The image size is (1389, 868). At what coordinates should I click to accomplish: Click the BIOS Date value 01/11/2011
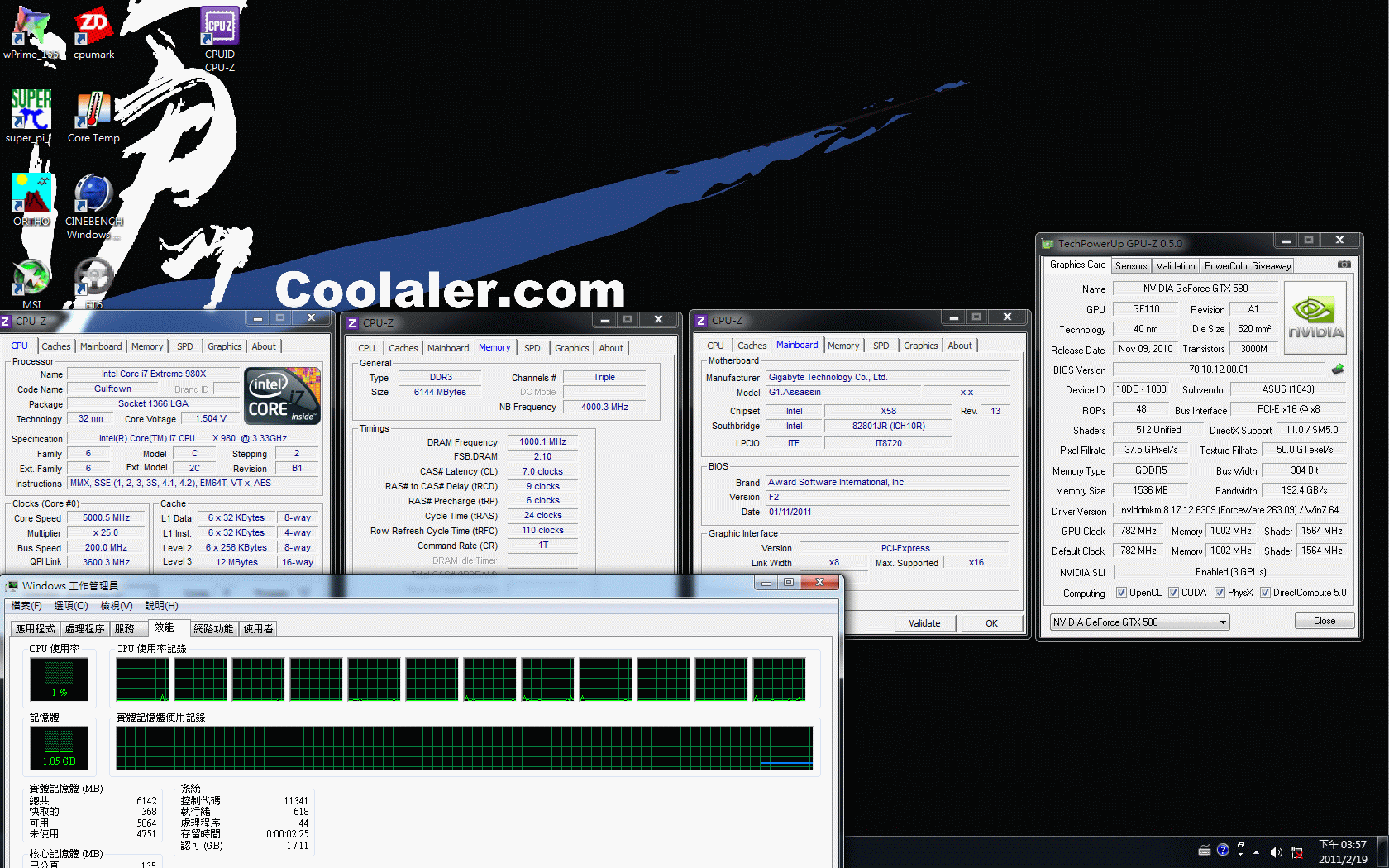tap(888, 512)
